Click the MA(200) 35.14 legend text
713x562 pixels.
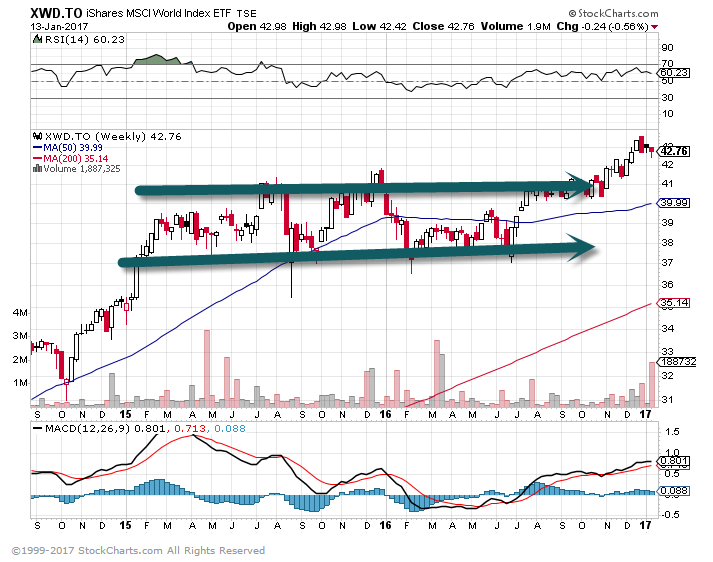click(75, 158)
